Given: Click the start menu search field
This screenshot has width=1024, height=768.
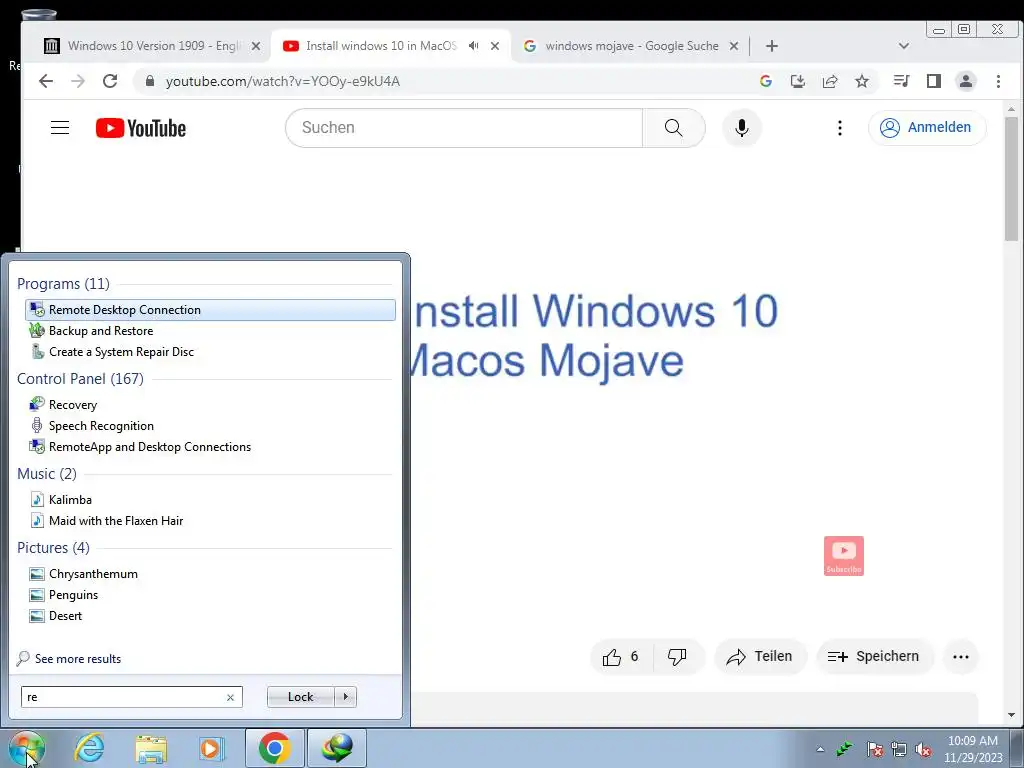Looking at the screenshot, I should [x=123, y=697].
